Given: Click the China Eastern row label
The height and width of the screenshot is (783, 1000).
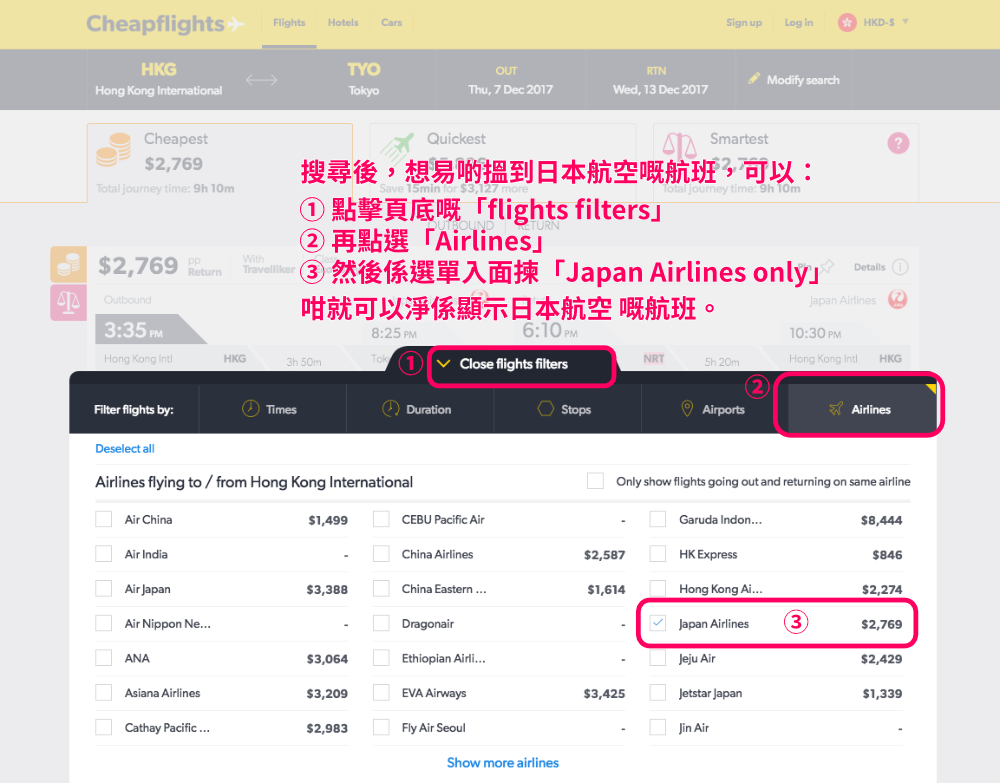Looking at the screenshot, I should coord(444,589).
